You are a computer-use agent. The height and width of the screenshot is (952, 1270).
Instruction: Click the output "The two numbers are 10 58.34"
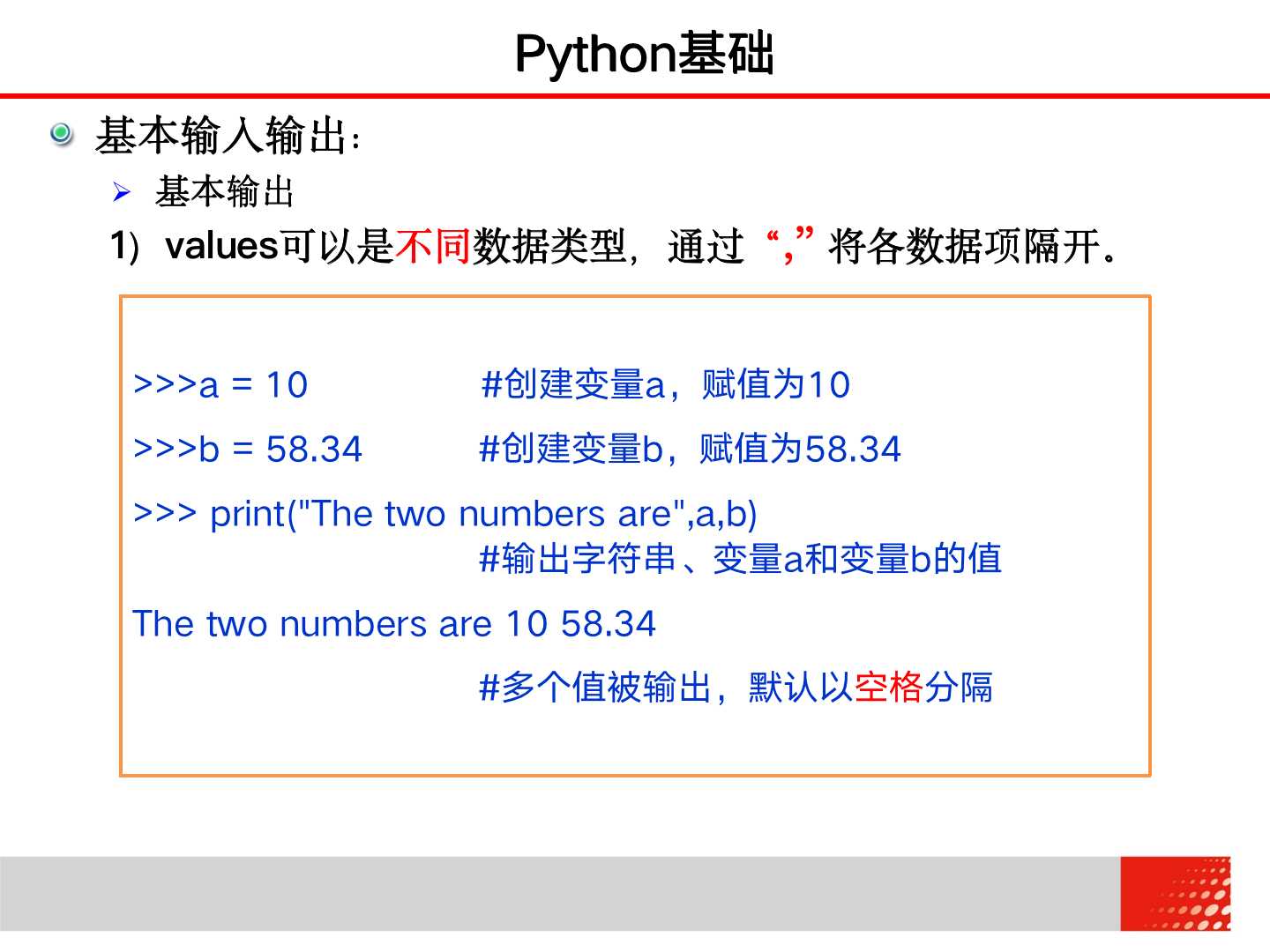click(394, 624)
